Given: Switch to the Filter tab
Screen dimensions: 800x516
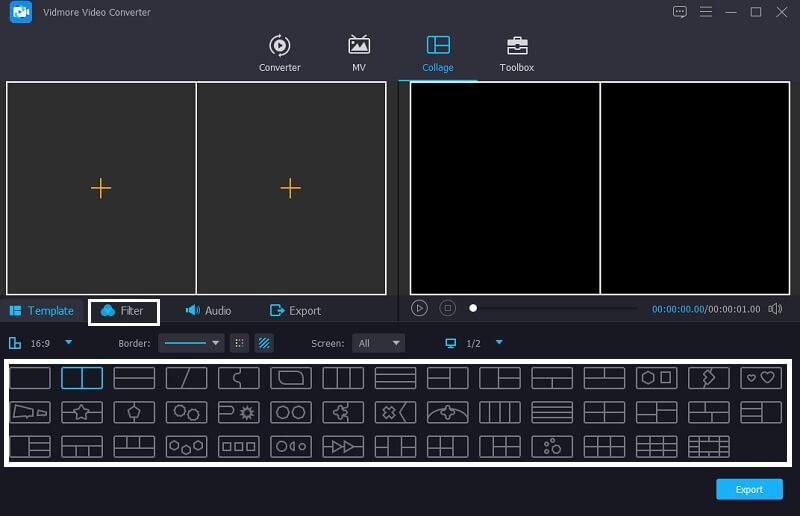Looking at the screenshot, I should [123, 311].
